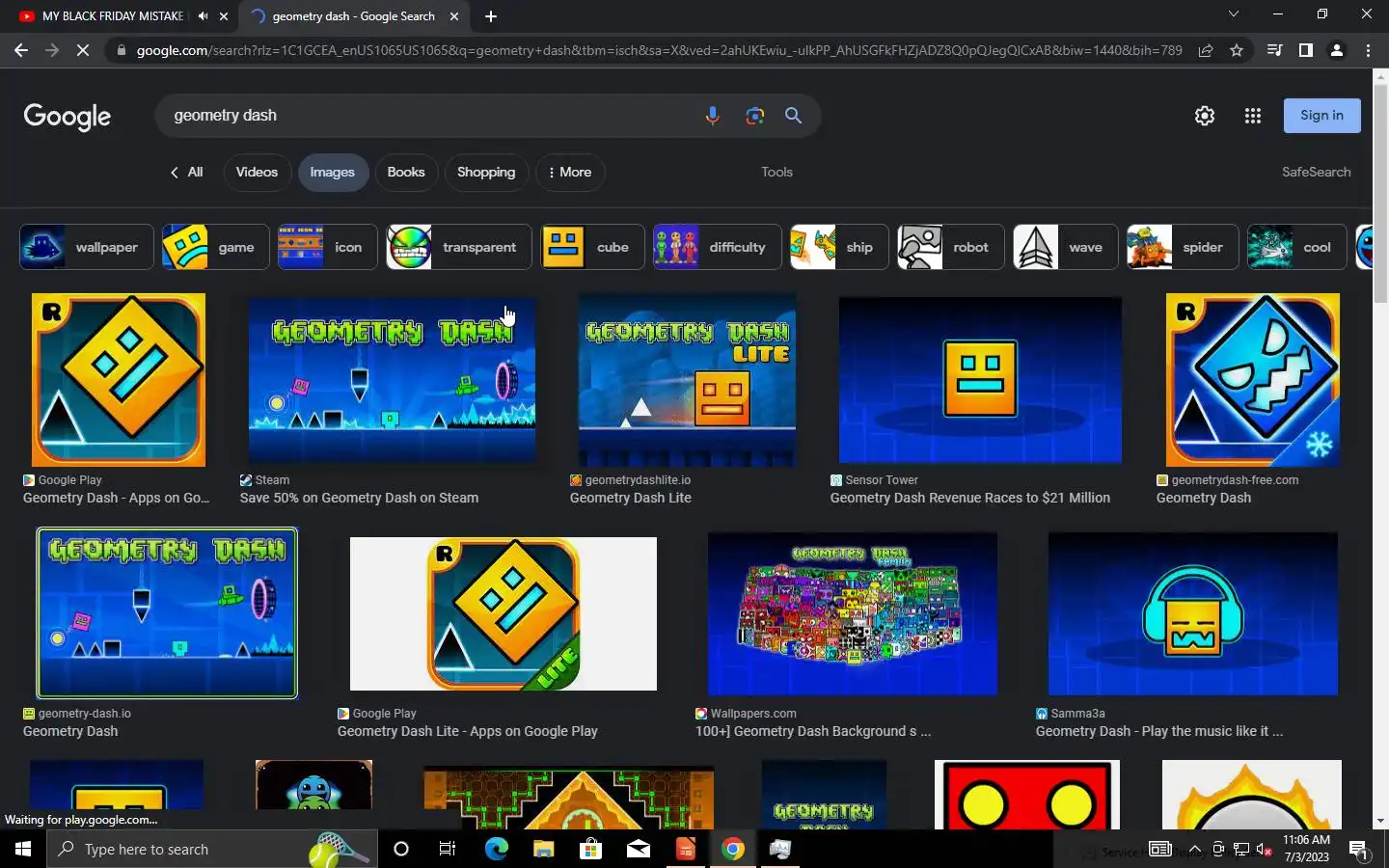This screenshot has height=868, width=1389.
Task: Open Geometry Dash Revenue Races to $21 Million link
Action: pyautogui.click(x=970, y=498)
